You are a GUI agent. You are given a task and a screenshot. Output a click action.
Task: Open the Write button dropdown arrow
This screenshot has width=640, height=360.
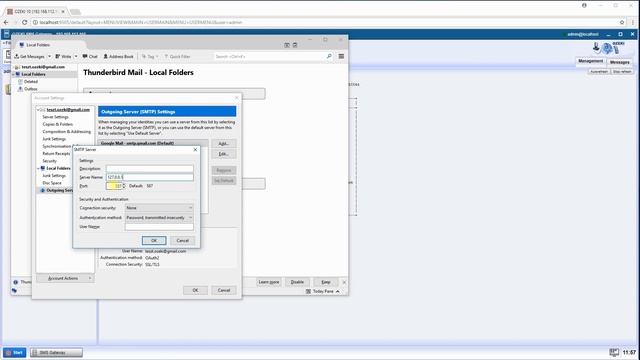(x=76, y=56)
